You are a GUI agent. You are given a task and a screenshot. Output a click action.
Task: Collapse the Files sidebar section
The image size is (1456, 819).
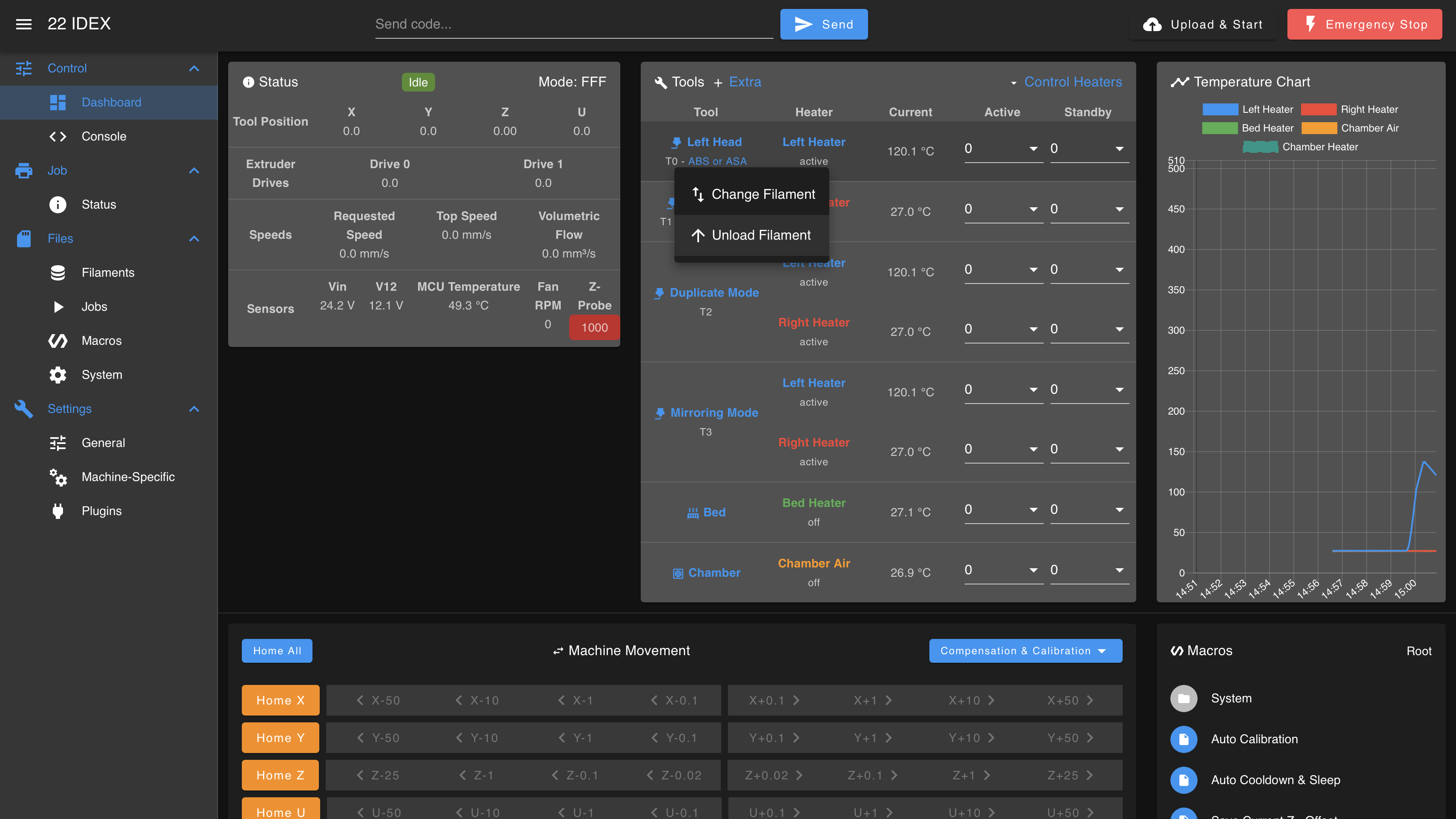pyautogui.click(x=194, y=238)
